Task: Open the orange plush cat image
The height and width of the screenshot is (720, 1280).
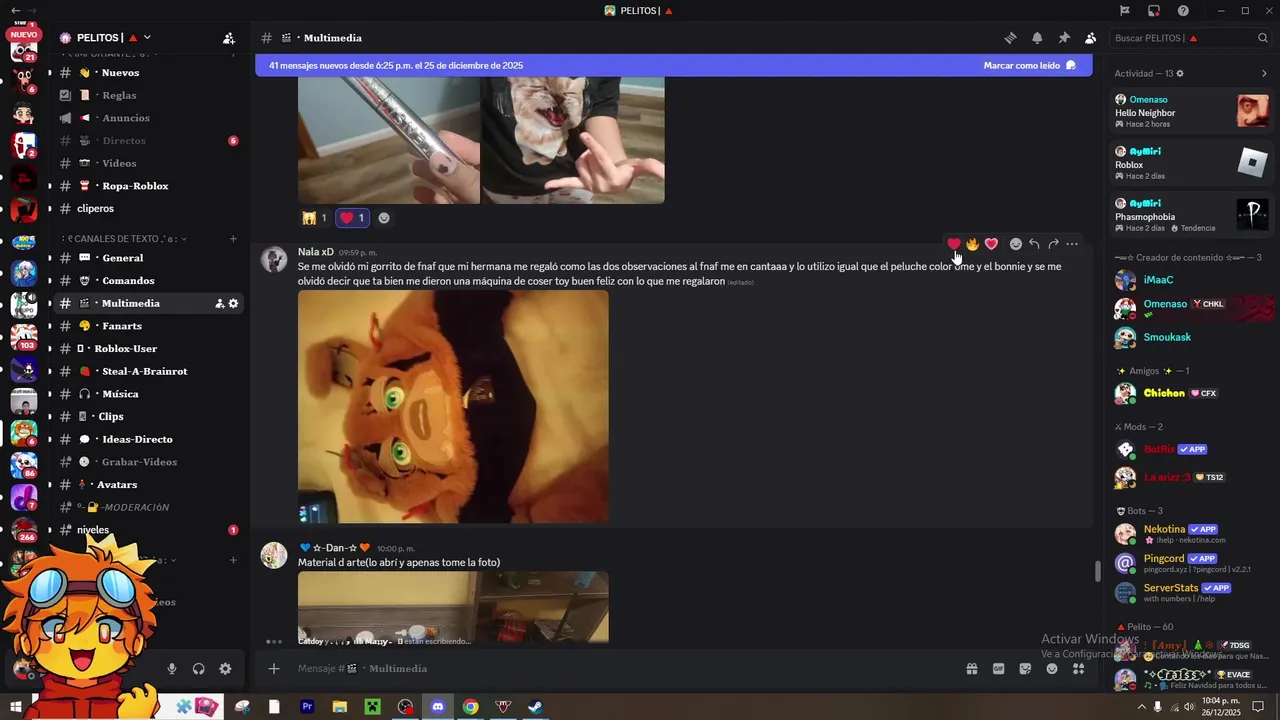Action: tap(453, 406)
